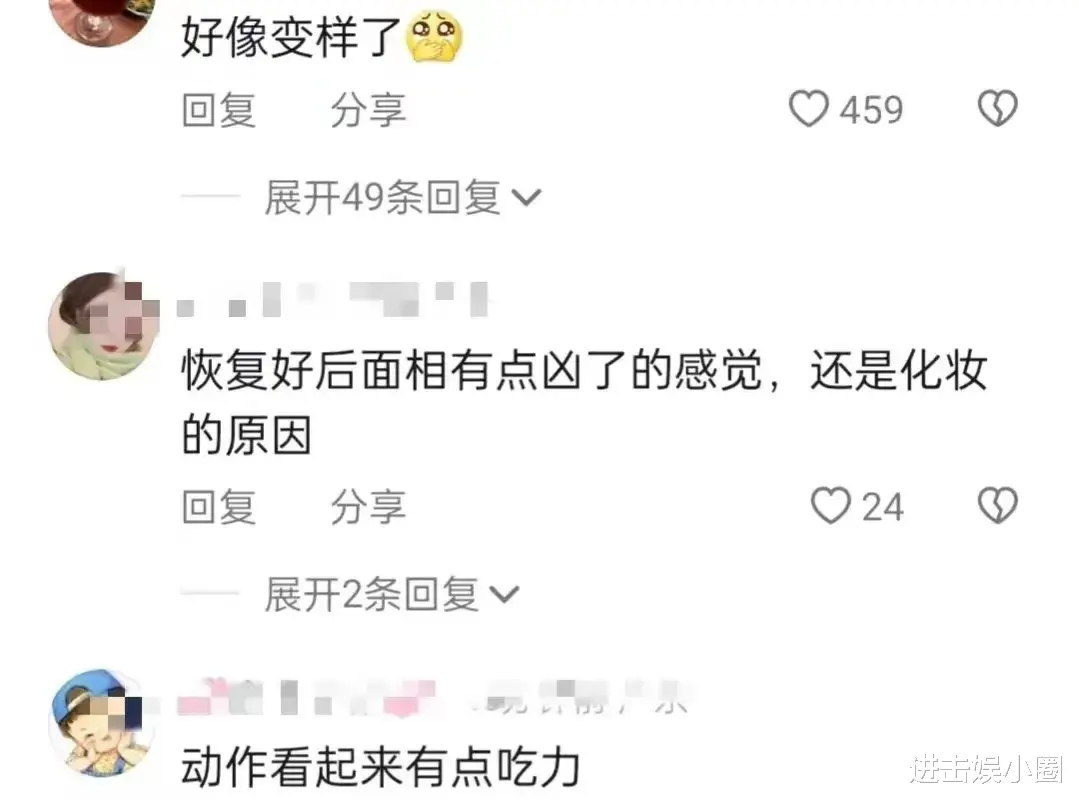The image size is (1079, 804).
Task: Select comment text 动作看起来有点吃力
Action: (381, 768)
